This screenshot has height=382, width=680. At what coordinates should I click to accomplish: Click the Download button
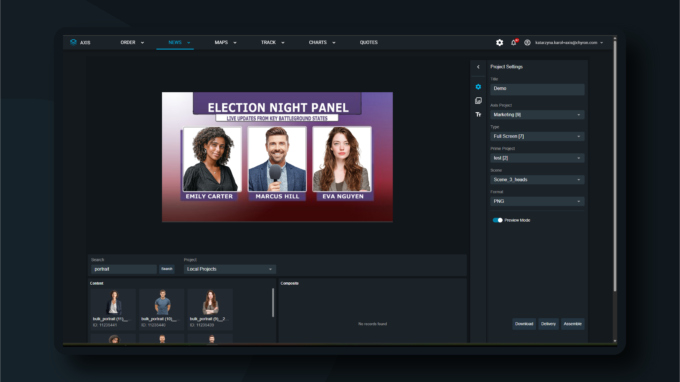pyautogui.click(x=524, y=324)
